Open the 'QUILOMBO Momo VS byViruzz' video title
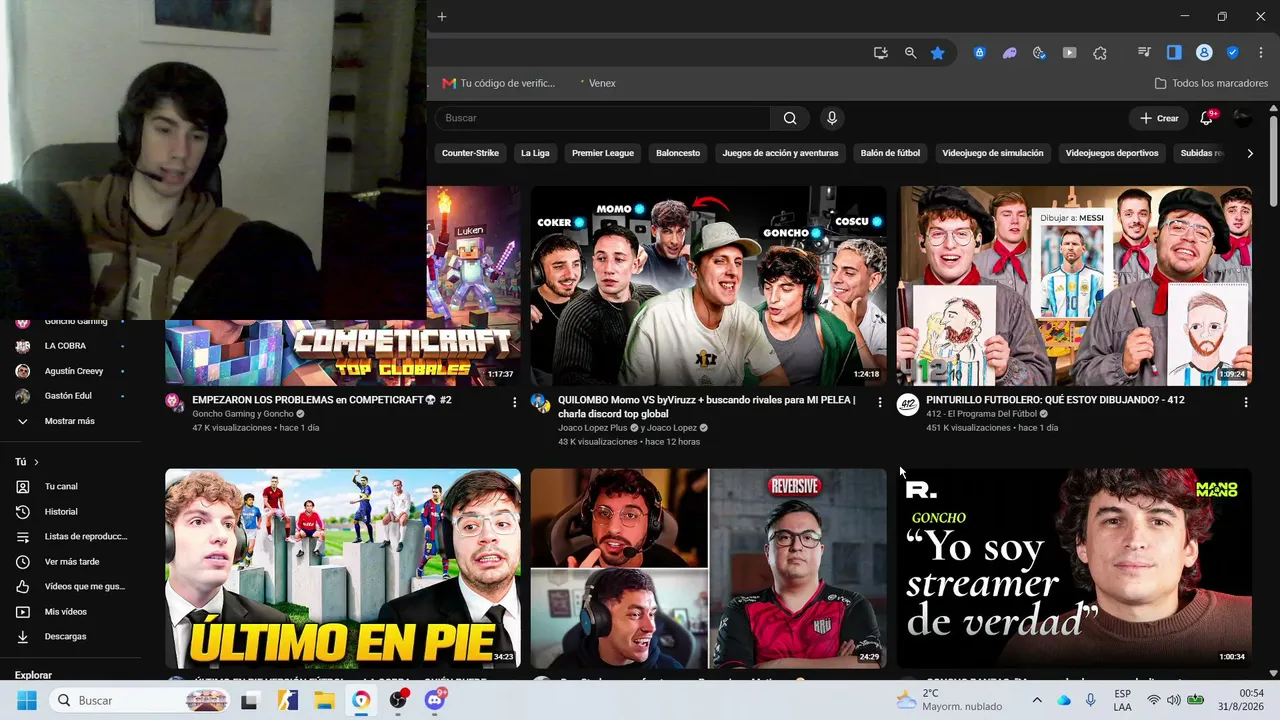 (x=707, y=406)
